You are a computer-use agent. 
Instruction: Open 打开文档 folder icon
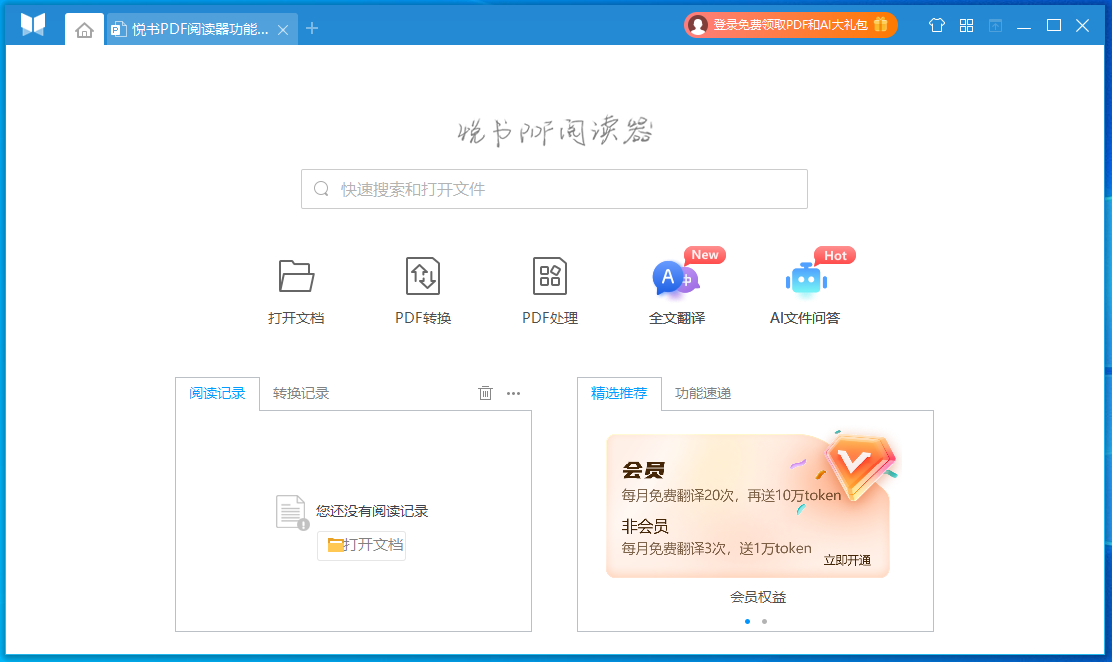coord(296,276)
